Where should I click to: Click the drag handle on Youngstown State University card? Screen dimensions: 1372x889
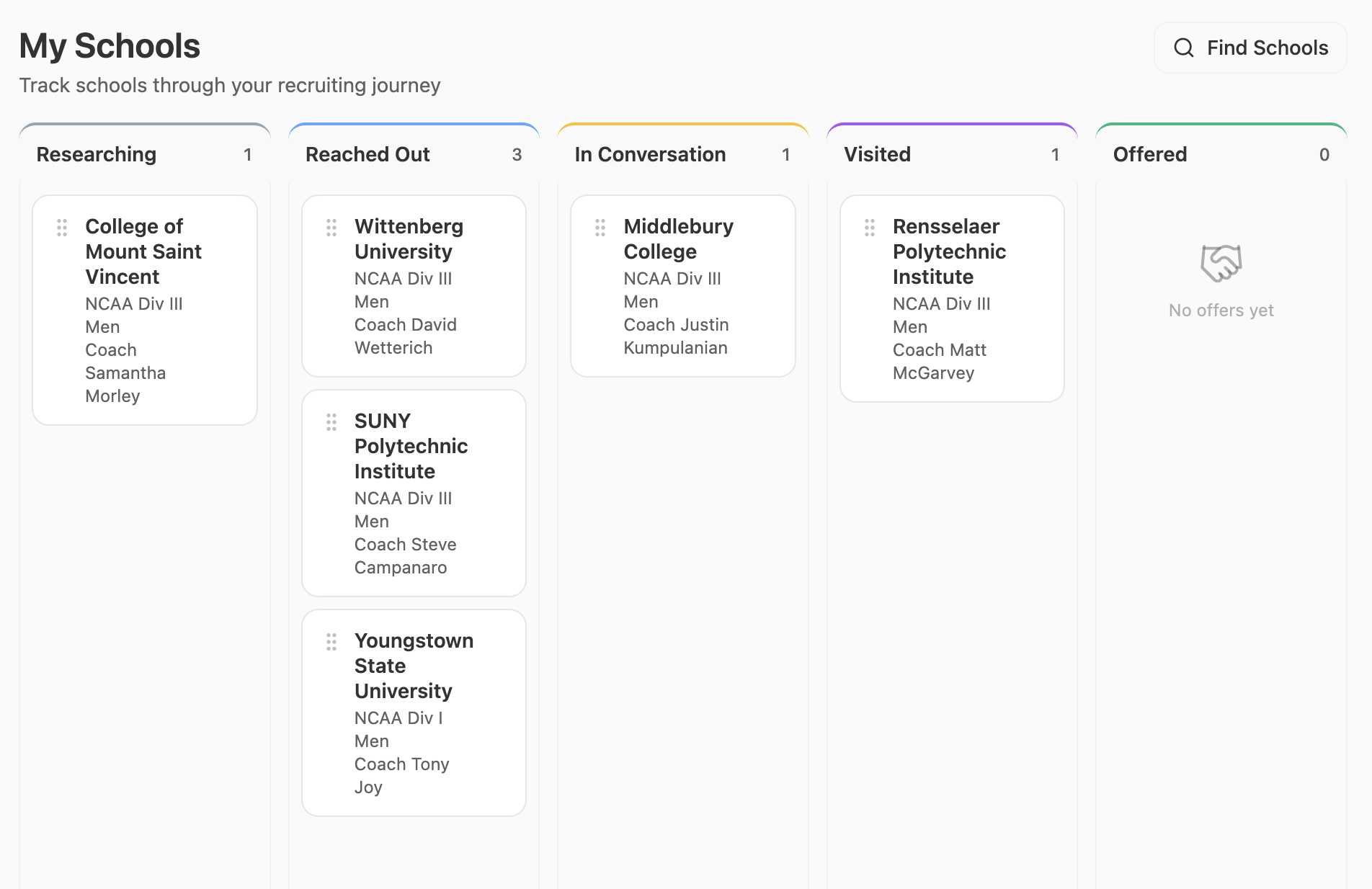pos(331,642)
